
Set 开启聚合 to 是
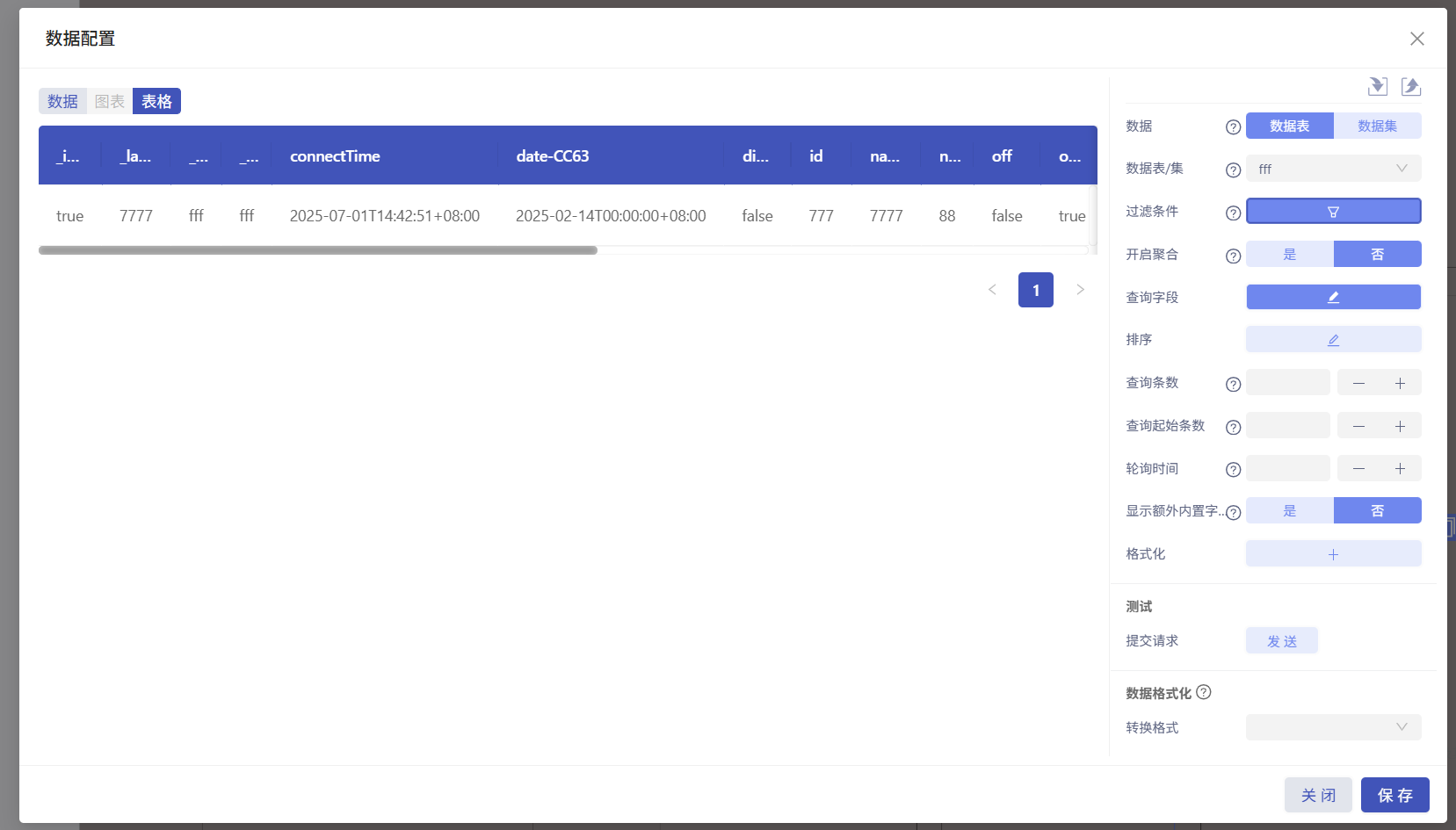[x=1289, y=254]
